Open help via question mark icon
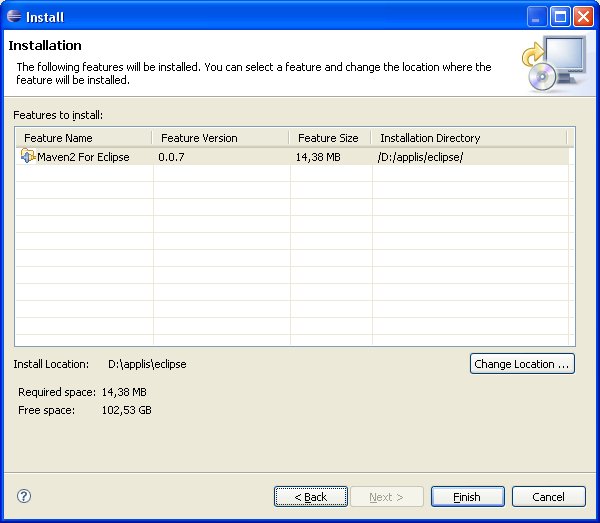Image resolution: width=600 pixels, height=523 pixels. coord(25,496)
